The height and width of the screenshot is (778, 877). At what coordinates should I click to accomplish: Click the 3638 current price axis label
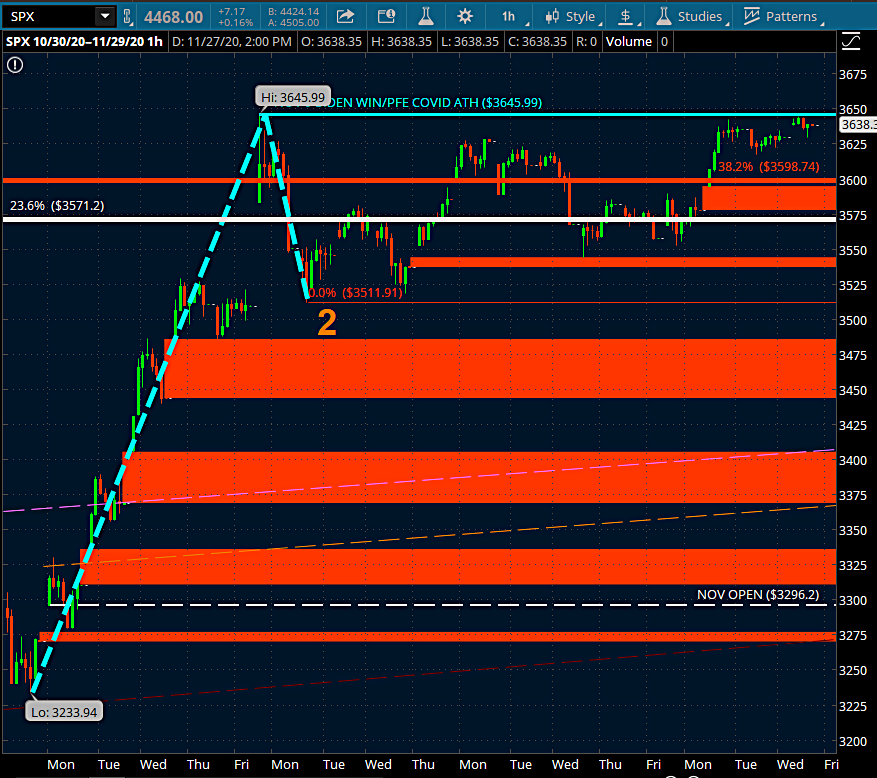(x=856, y=125)
